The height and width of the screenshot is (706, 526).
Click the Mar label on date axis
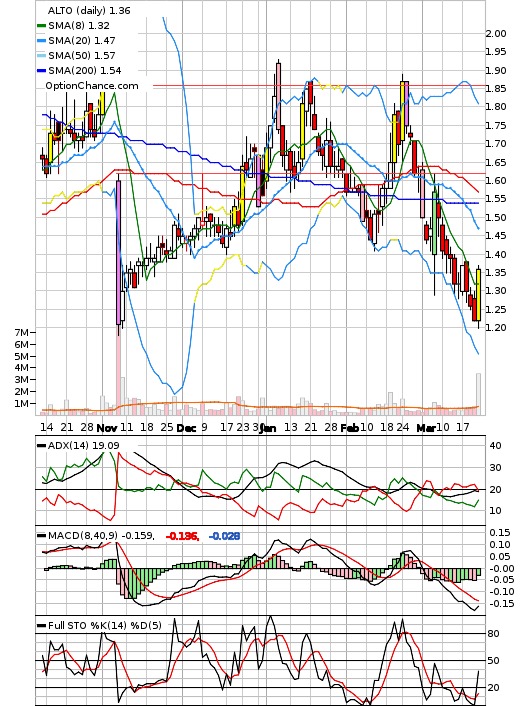click(x=425, y=428)
